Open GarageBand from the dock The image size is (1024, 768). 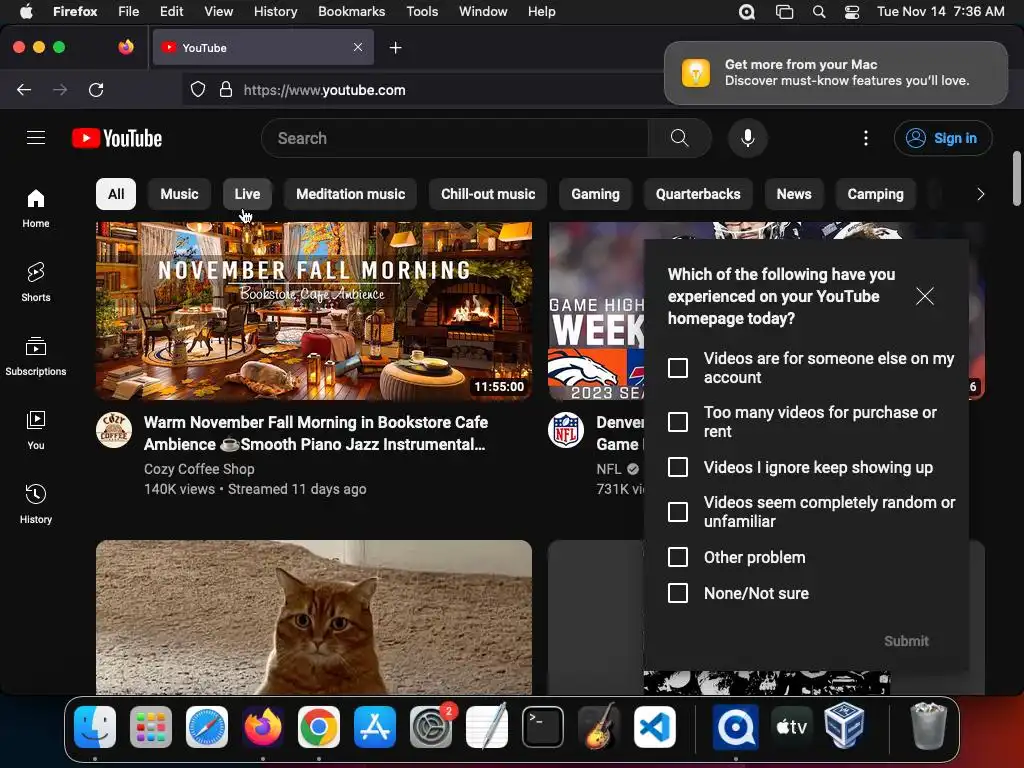599,727
